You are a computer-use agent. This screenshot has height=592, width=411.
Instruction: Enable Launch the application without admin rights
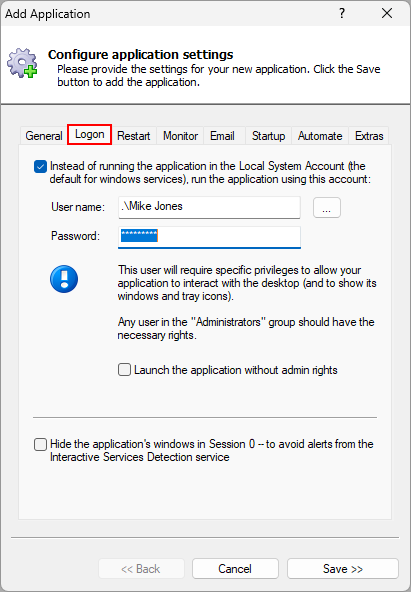124,370
